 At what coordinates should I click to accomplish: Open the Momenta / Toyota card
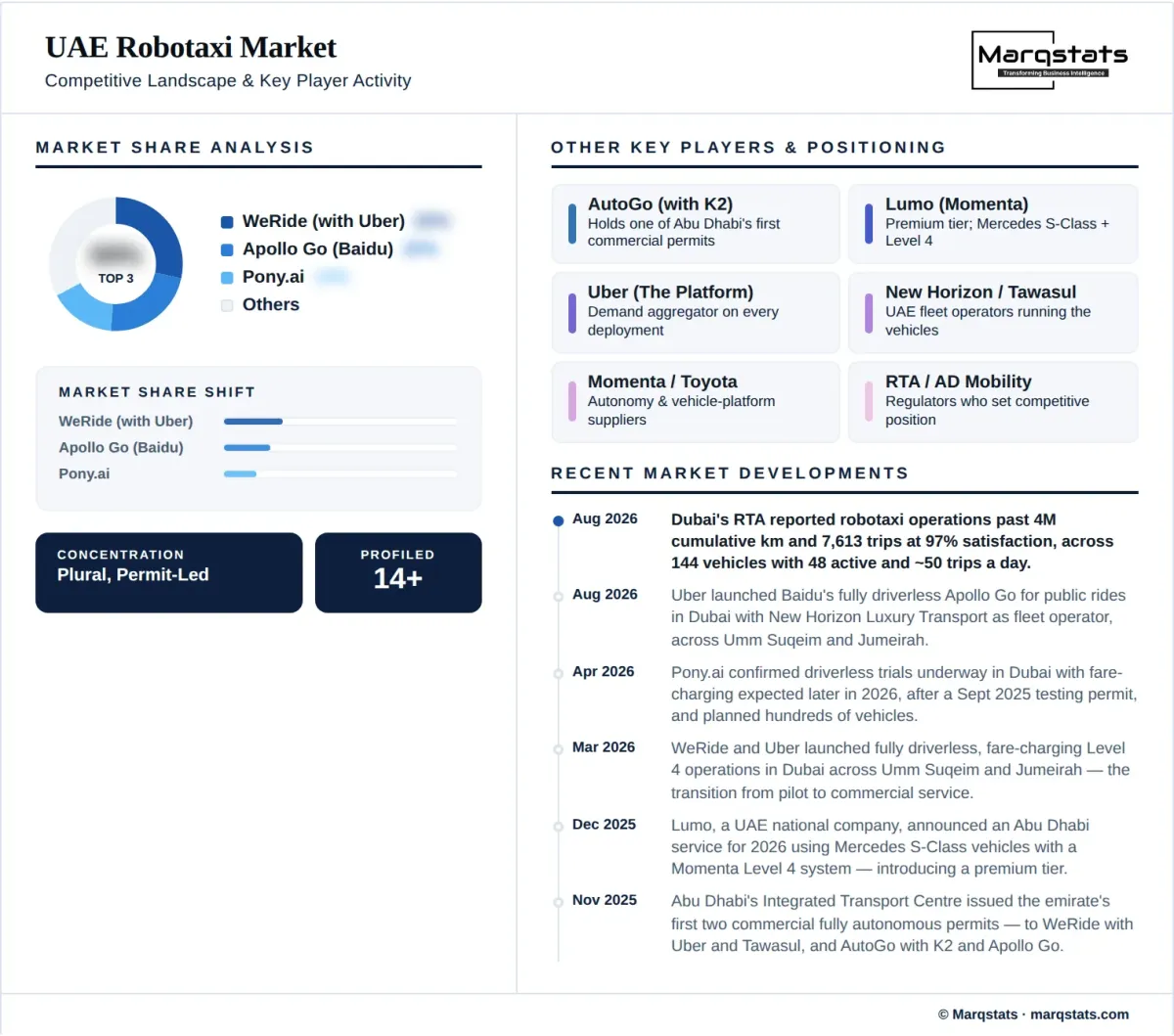(x=696, y=402)
